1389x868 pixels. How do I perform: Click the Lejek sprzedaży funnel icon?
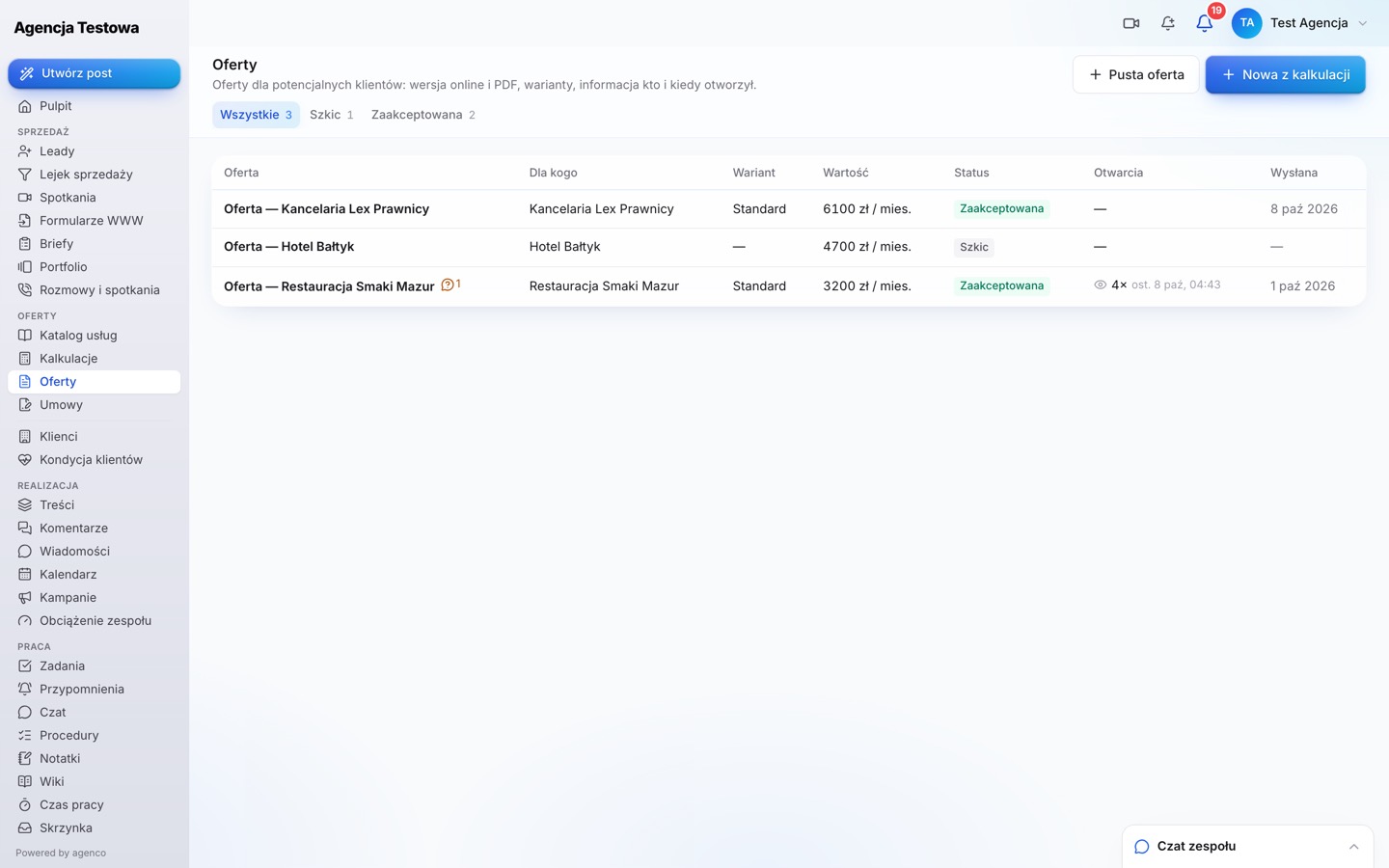point(25,175)
